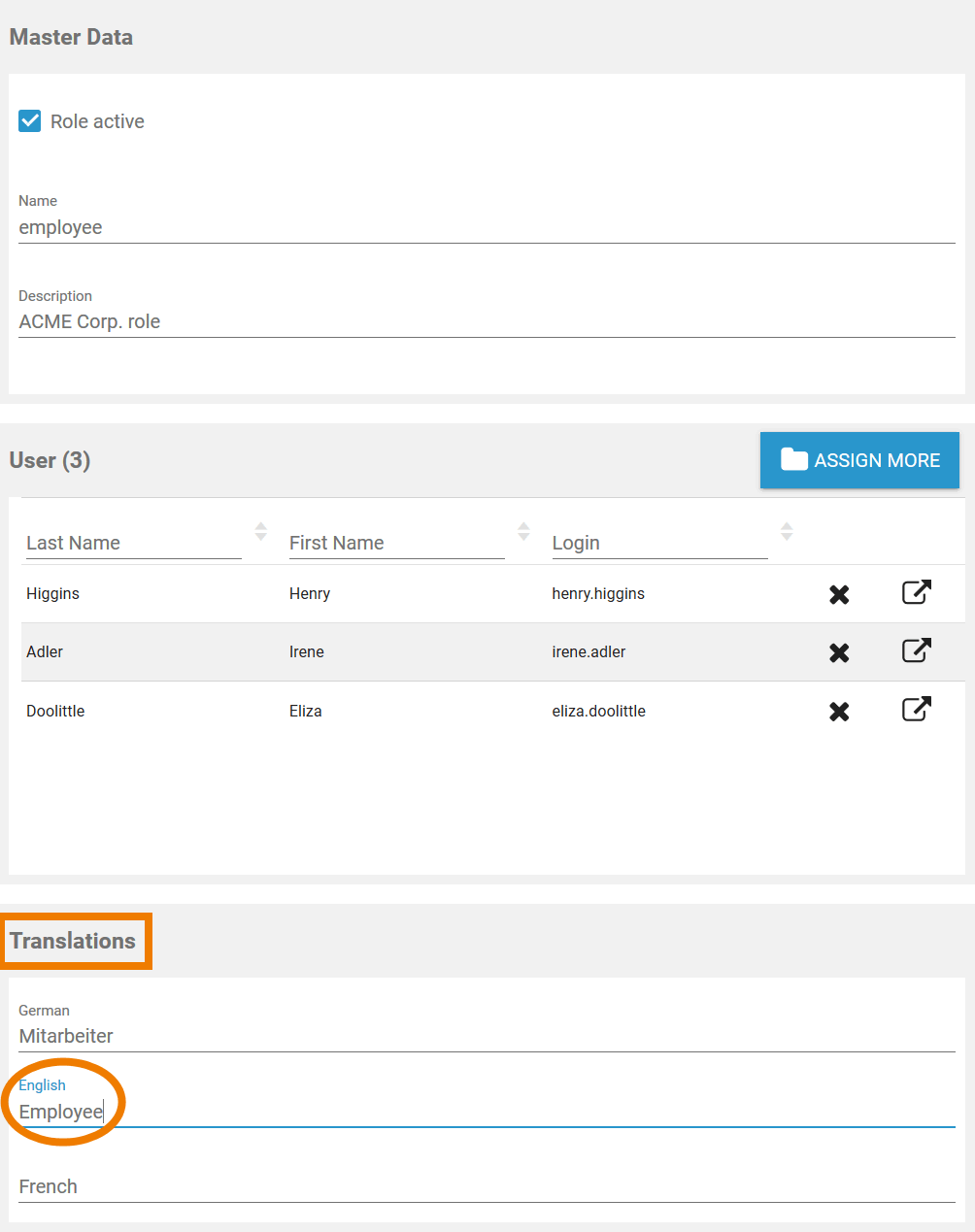Click the English translation input
The width and height of the screenshot is (975, 1232).
tap(486, 1112)
